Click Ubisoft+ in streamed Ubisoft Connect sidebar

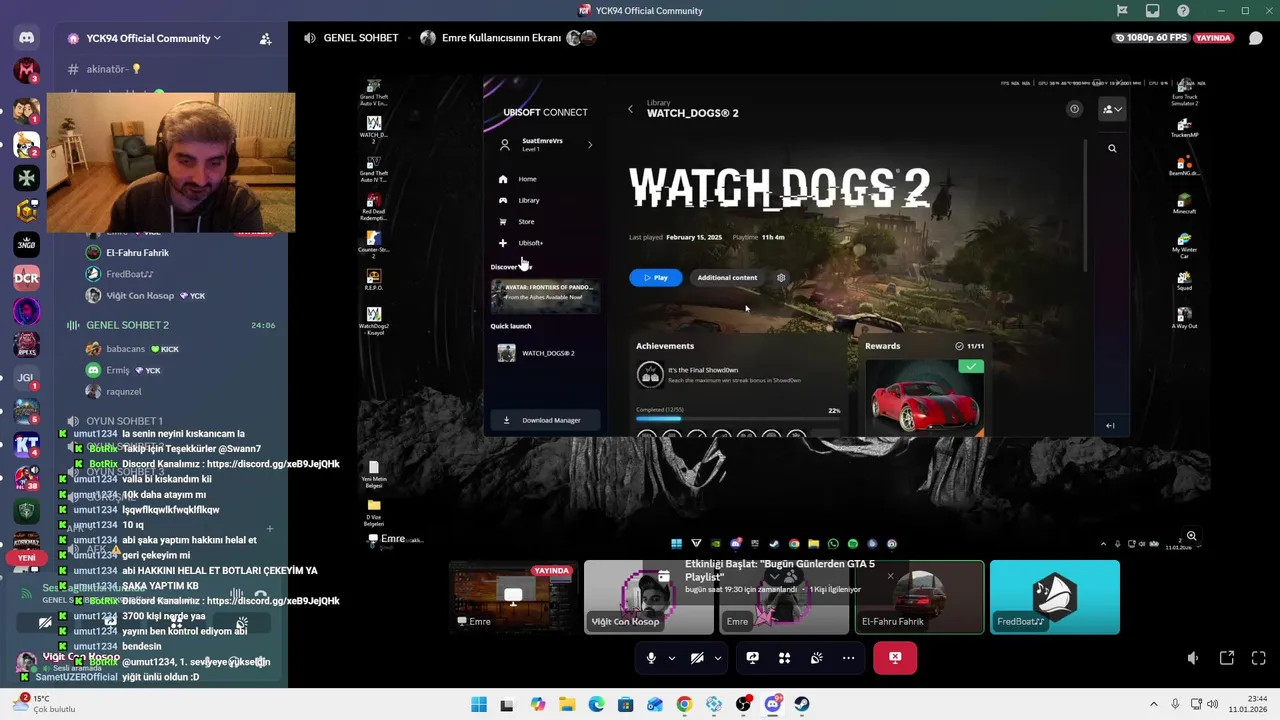tap(530, 243)
